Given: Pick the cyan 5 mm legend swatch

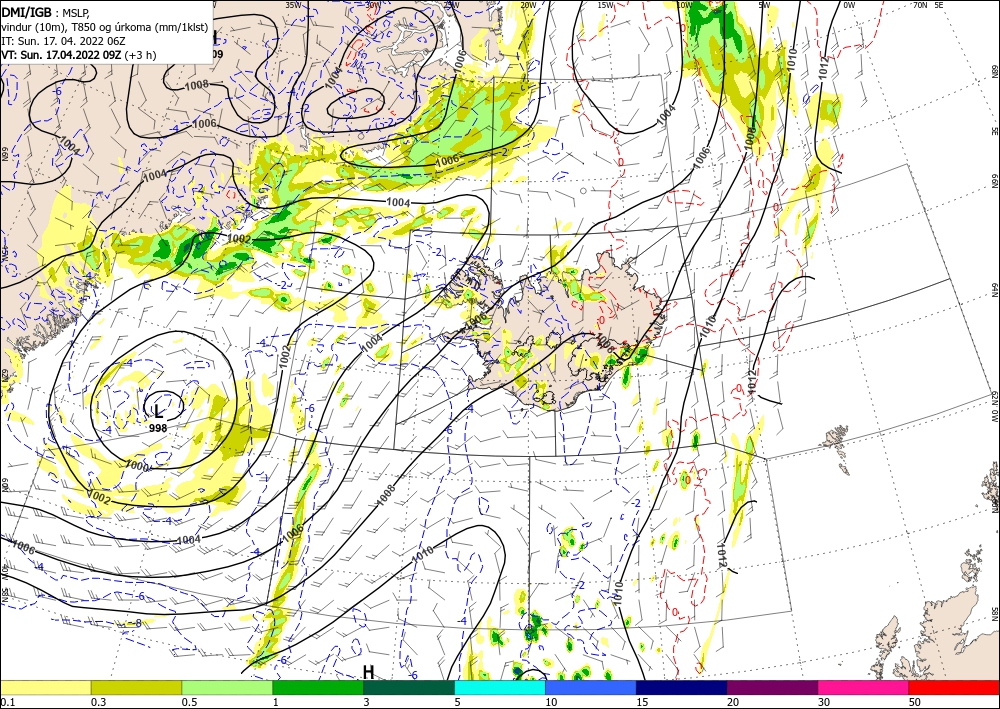Looking at the screenshot, I should click(500, 687).
